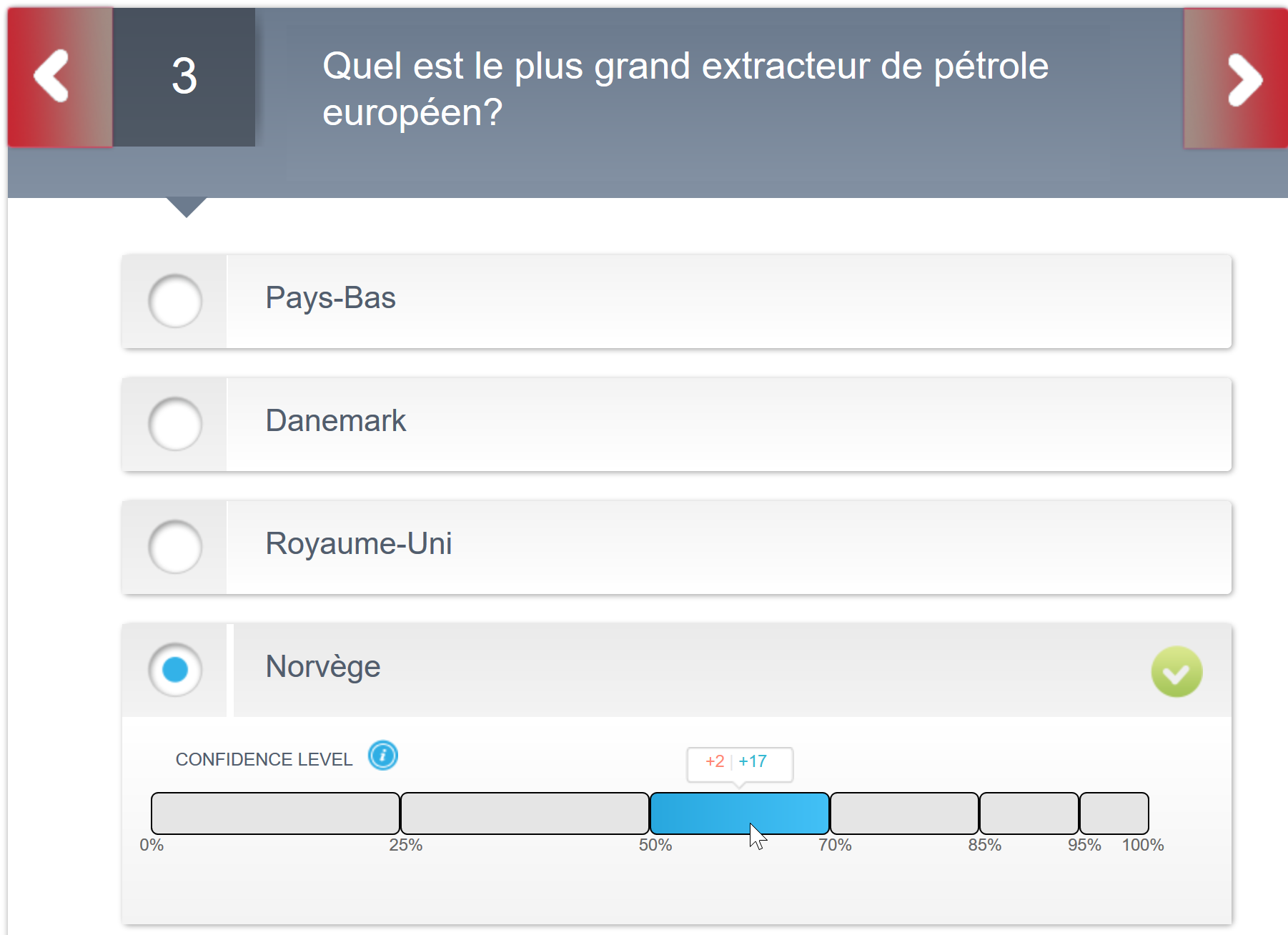The height and width of the screenshot is (935, 1288).
Task: Click the Danemark answer text
Action: [x=336, y=421]
